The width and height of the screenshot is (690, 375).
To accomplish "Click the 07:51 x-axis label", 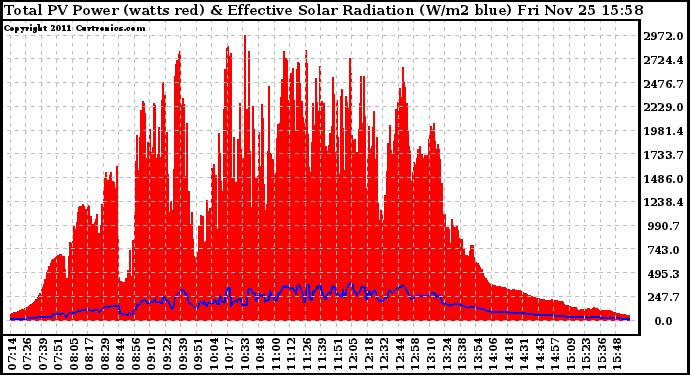I will [59, 353].
